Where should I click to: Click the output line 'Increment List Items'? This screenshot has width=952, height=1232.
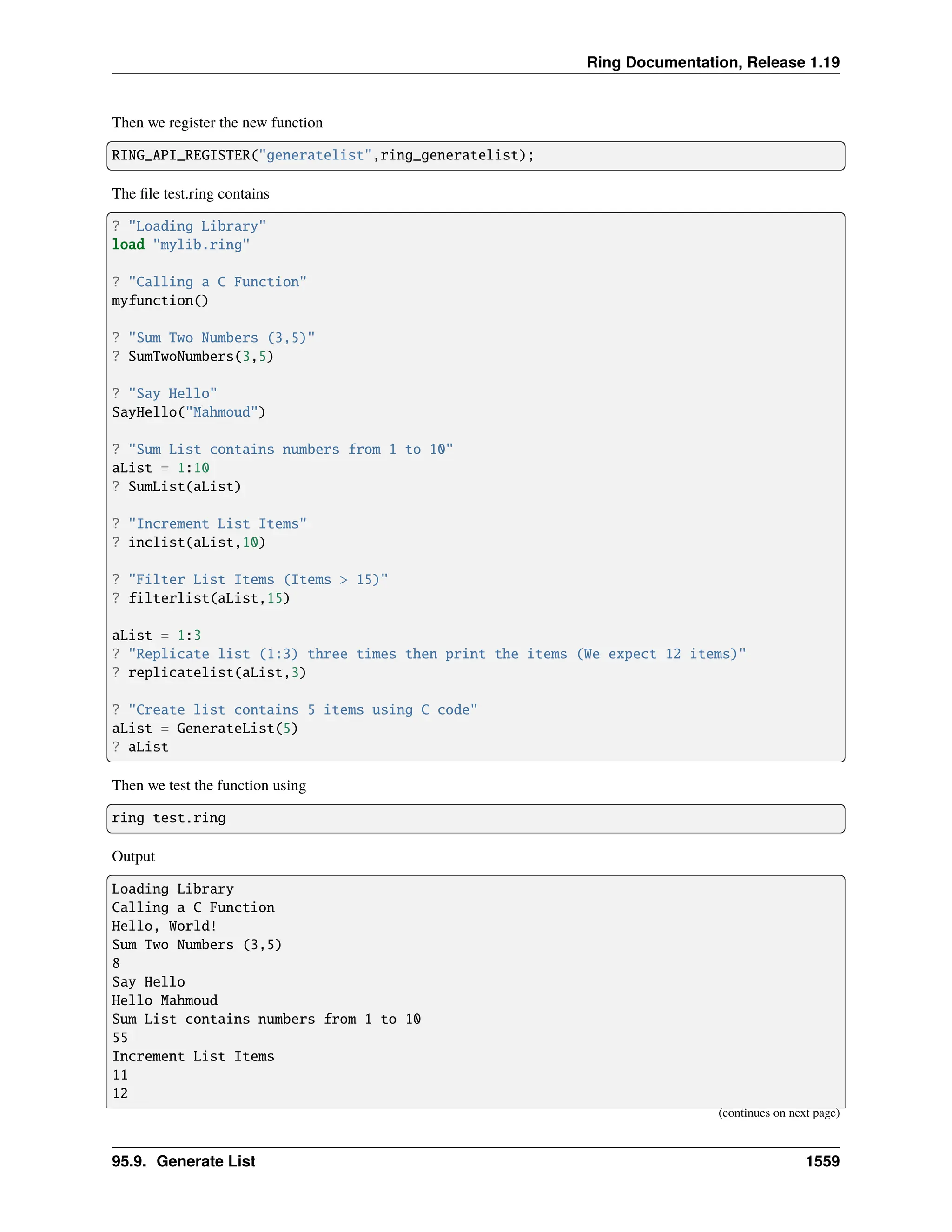(x=193, y=1057)
